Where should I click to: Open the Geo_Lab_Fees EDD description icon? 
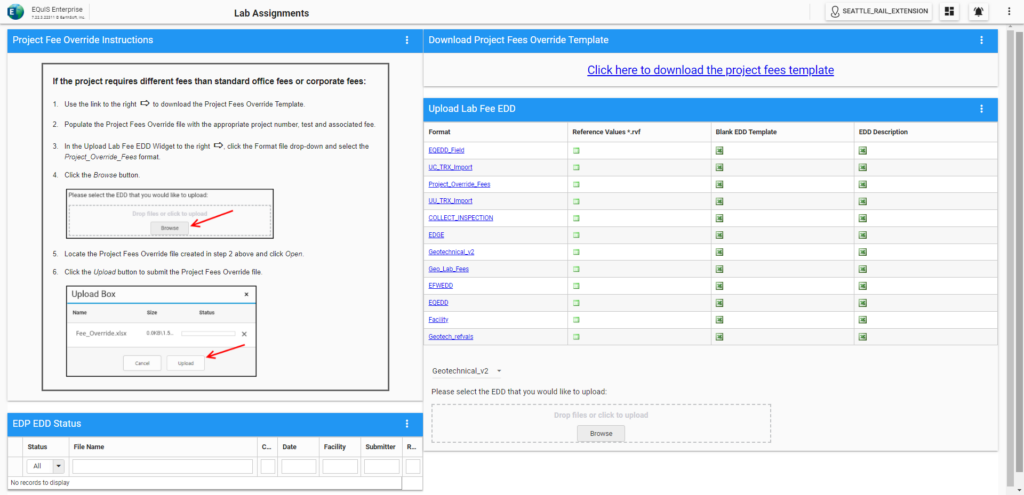(863, 268)
